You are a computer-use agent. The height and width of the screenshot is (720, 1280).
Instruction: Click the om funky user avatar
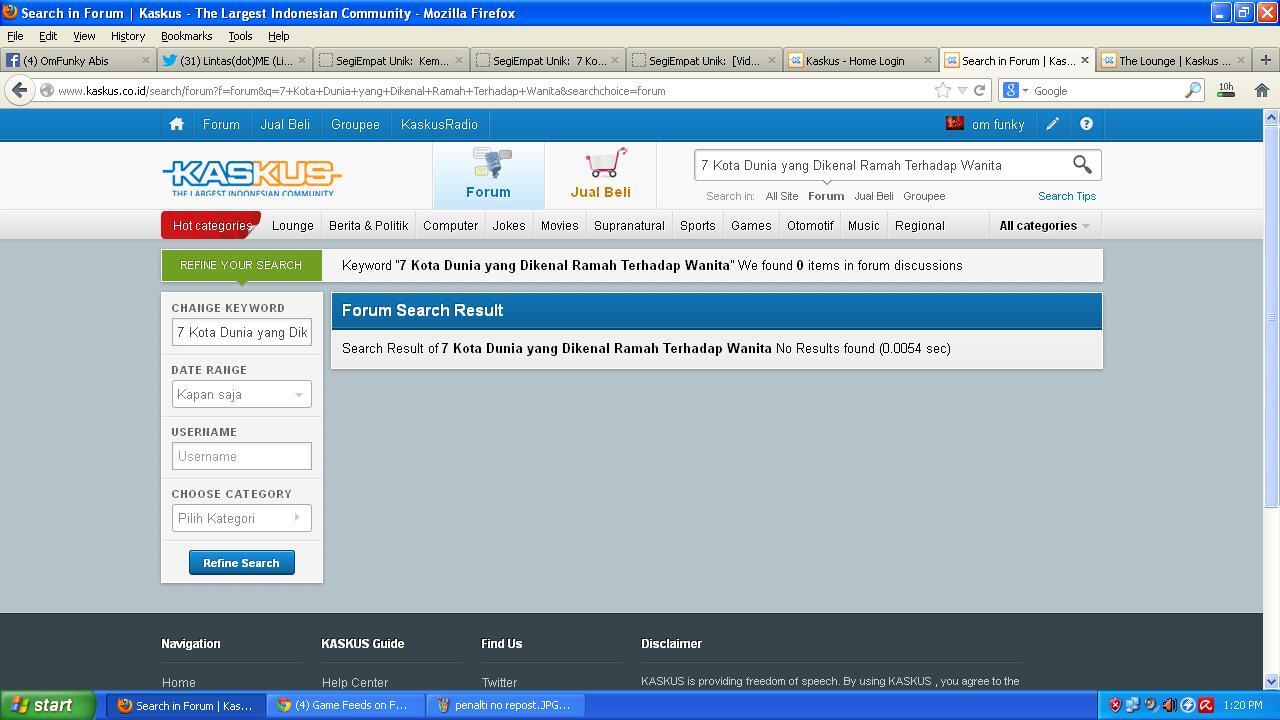pyautogui.click(x=955, y=124)
